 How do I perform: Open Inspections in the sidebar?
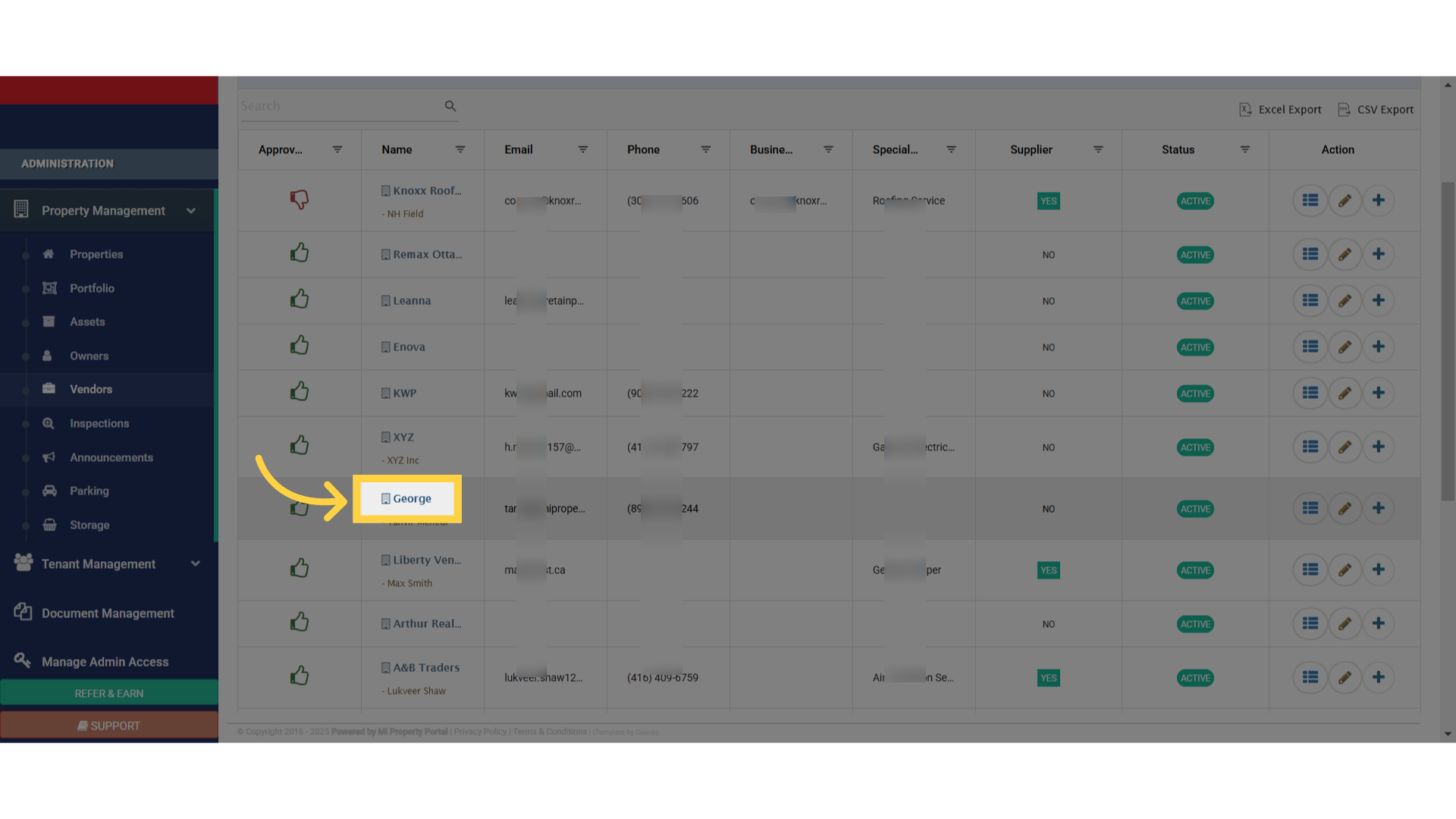[x=99, y=423]
